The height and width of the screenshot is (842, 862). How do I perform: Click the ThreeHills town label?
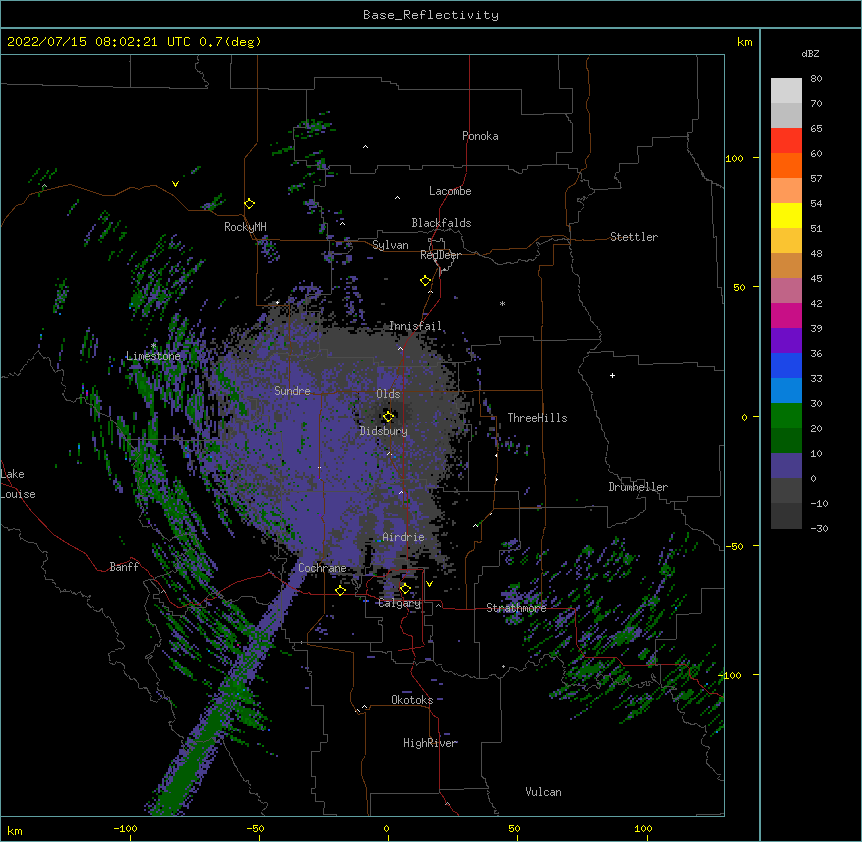coord(537,418)
